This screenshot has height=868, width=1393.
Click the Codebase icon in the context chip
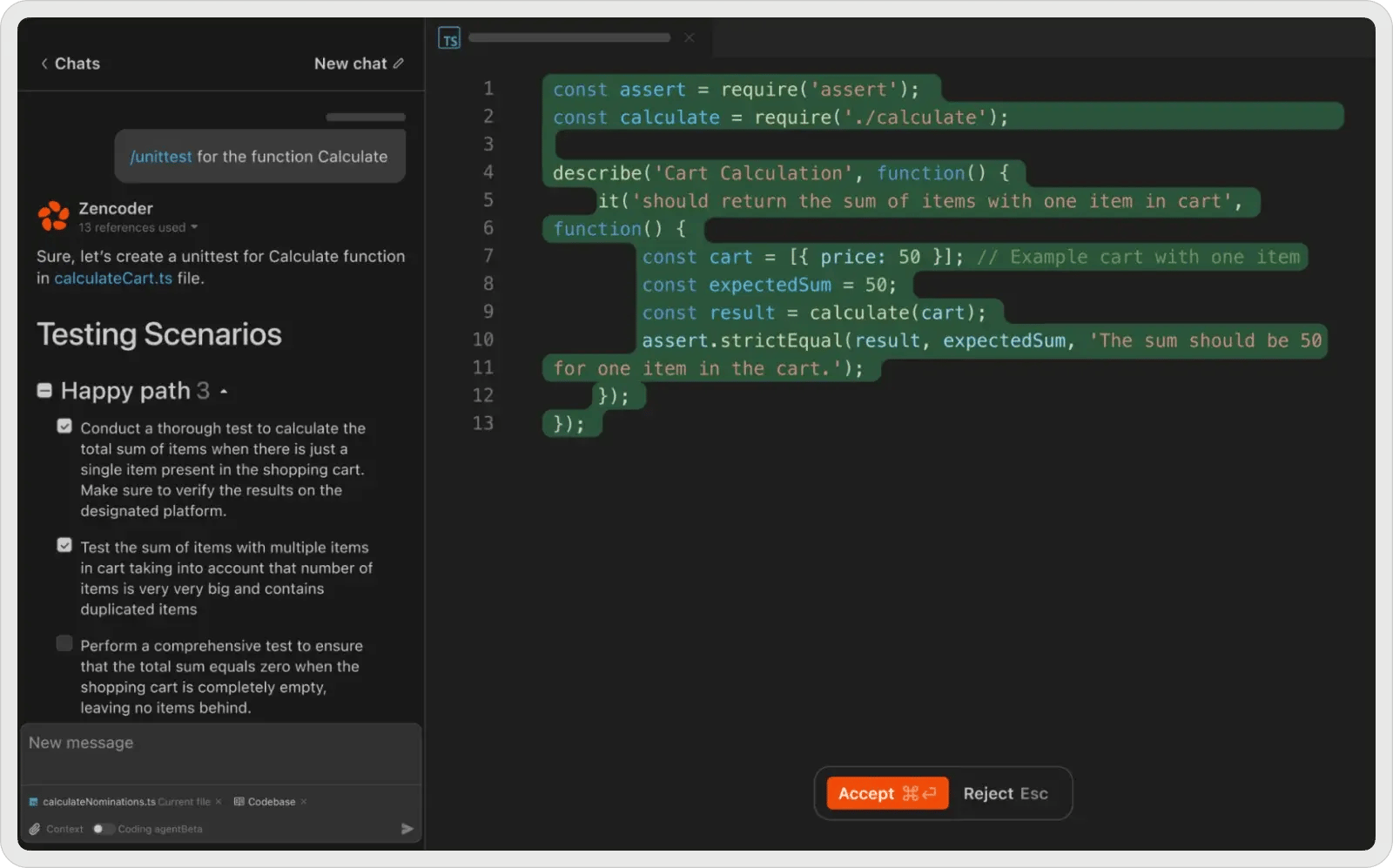coord(239,802)
